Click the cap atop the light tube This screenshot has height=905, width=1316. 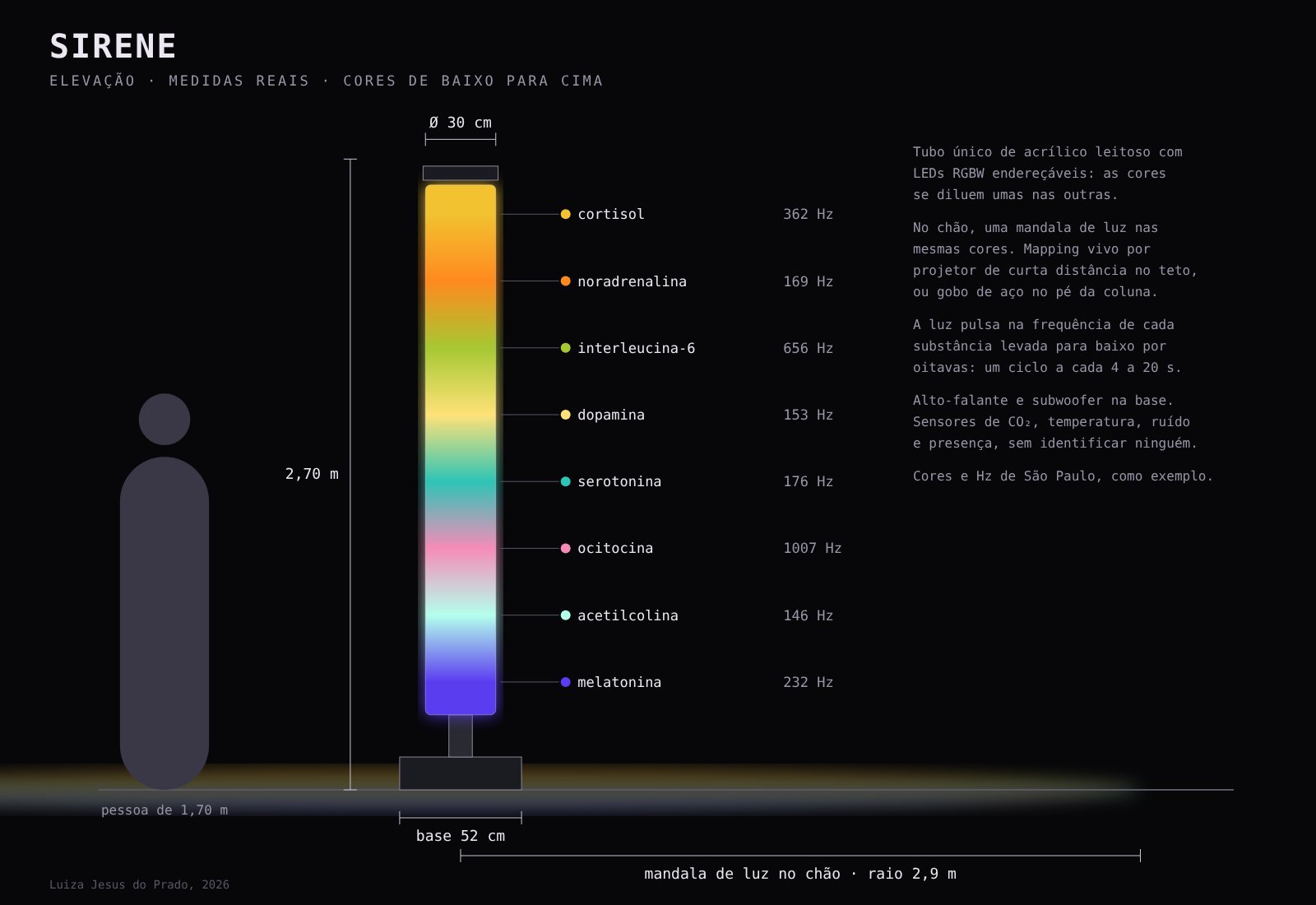pos(461,173)
